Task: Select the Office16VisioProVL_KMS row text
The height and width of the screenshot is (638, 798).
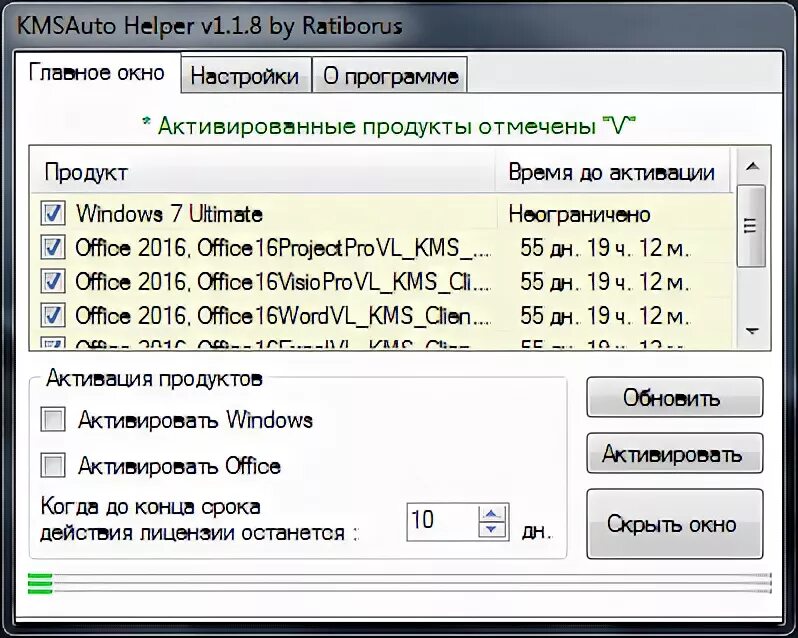Action: click(283, 282)
